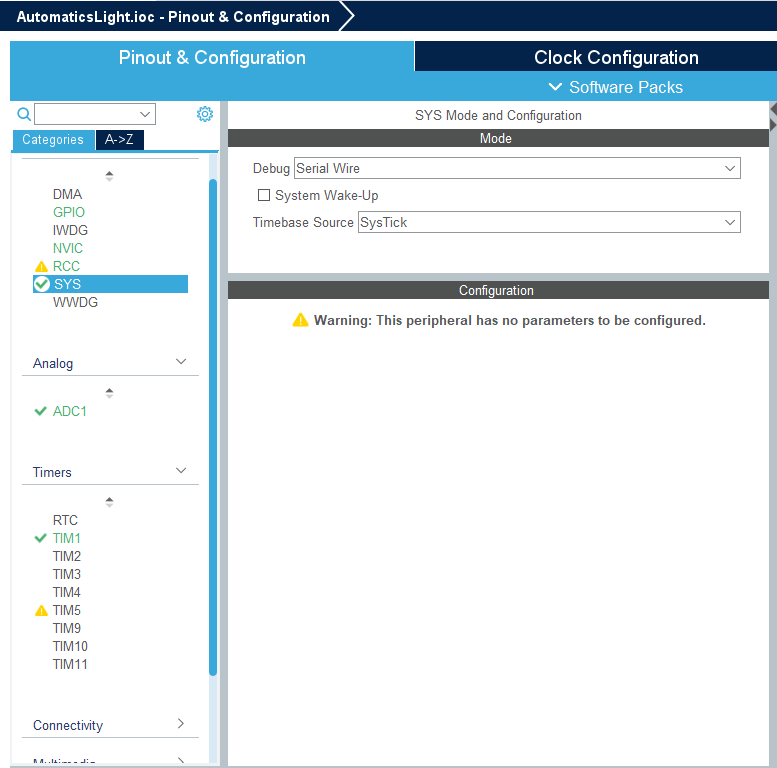The height and width of the screenshot is (768, 777).
Task: Click the ADC1 green checkmark icon
Action: tap(41, 411)
